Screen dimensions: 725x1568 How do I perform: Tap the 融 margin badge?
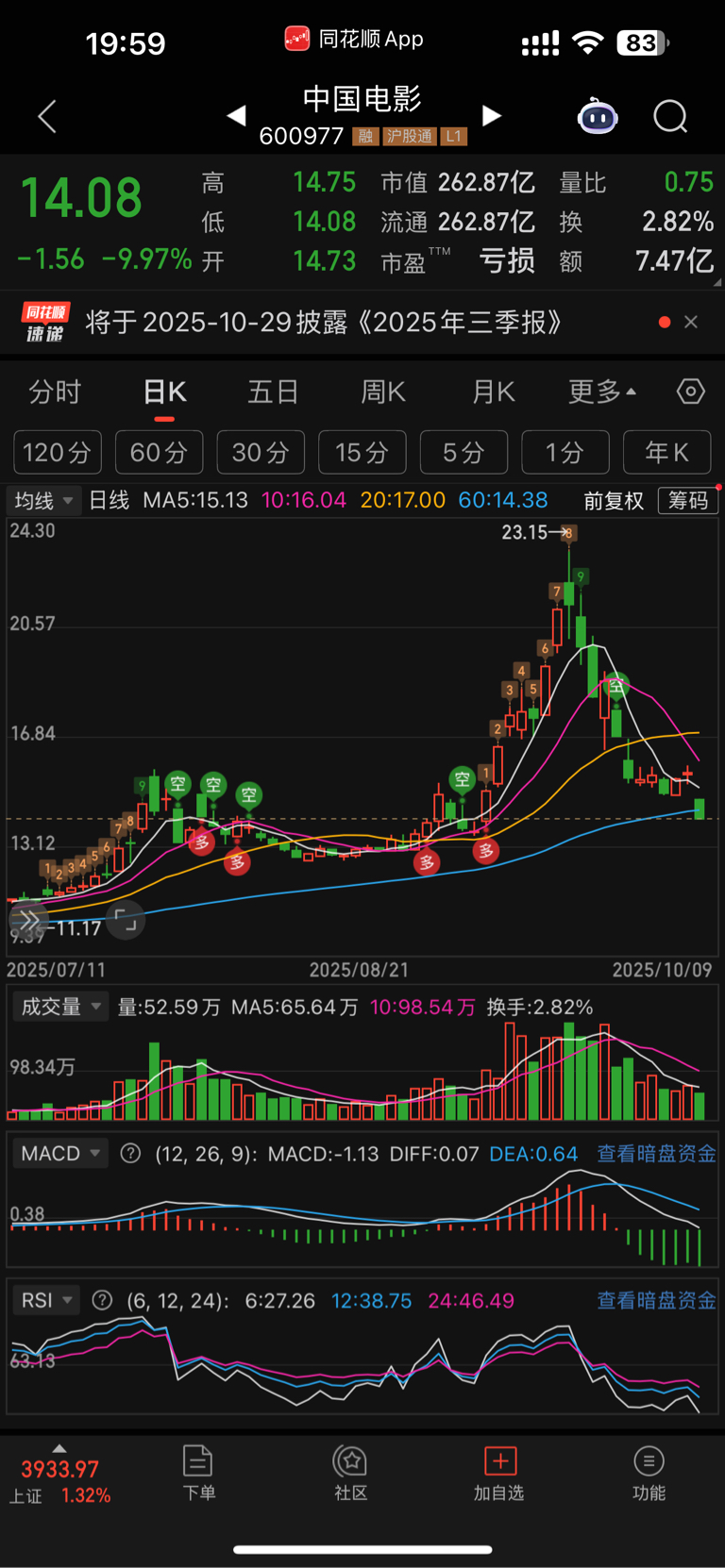point(365,137)
